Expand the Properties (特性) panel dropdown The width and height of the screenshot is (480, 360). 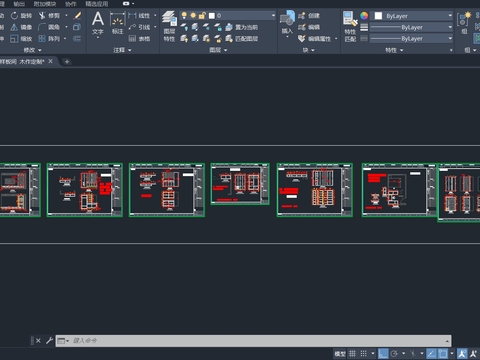pos(394,50)
